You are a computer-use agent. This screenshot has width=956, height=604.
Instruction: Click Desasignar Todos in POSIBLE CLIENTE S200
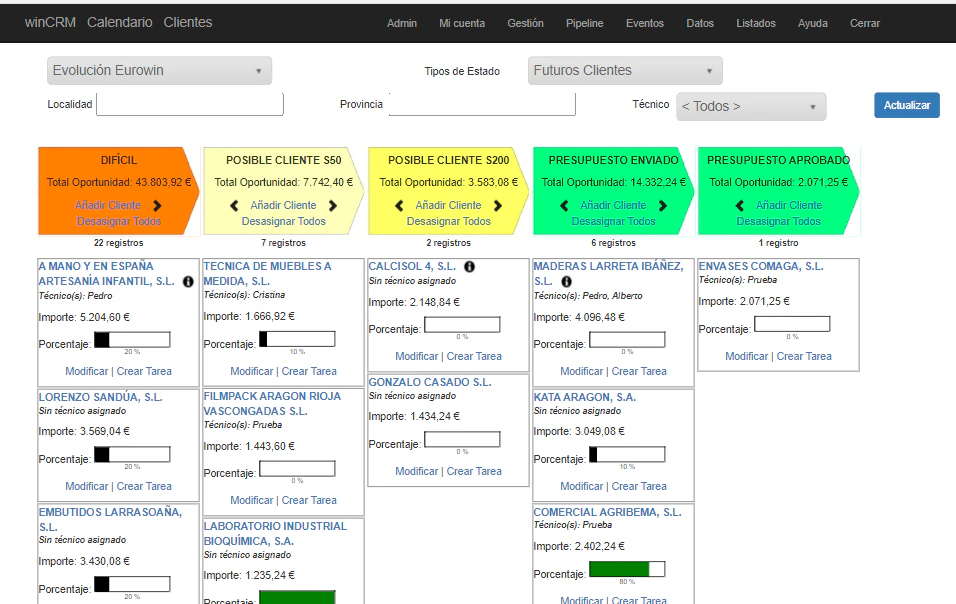click(x=449, y=221)
